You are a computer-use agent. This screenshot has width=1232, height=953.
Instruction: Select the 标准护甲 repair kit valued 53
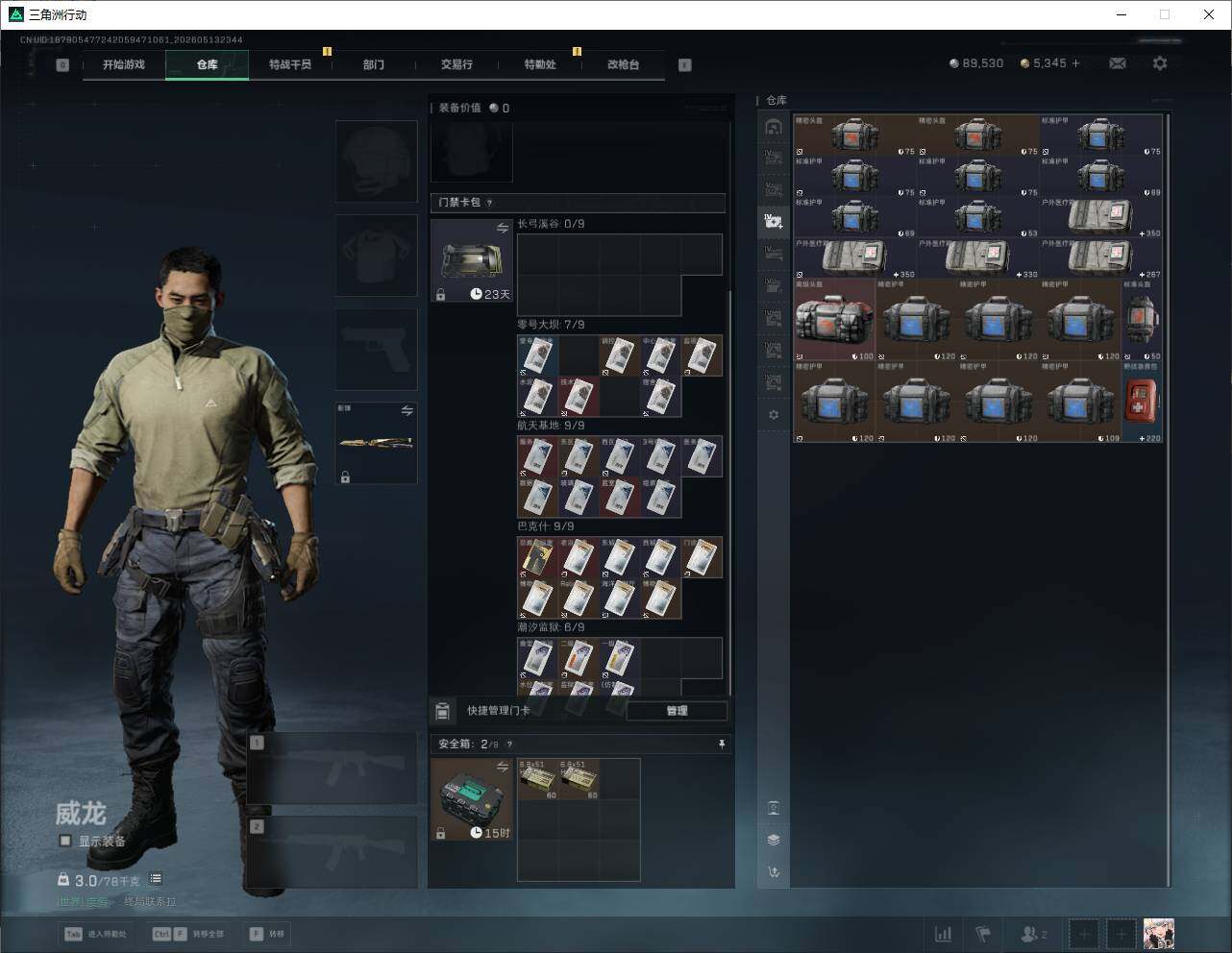978,218
